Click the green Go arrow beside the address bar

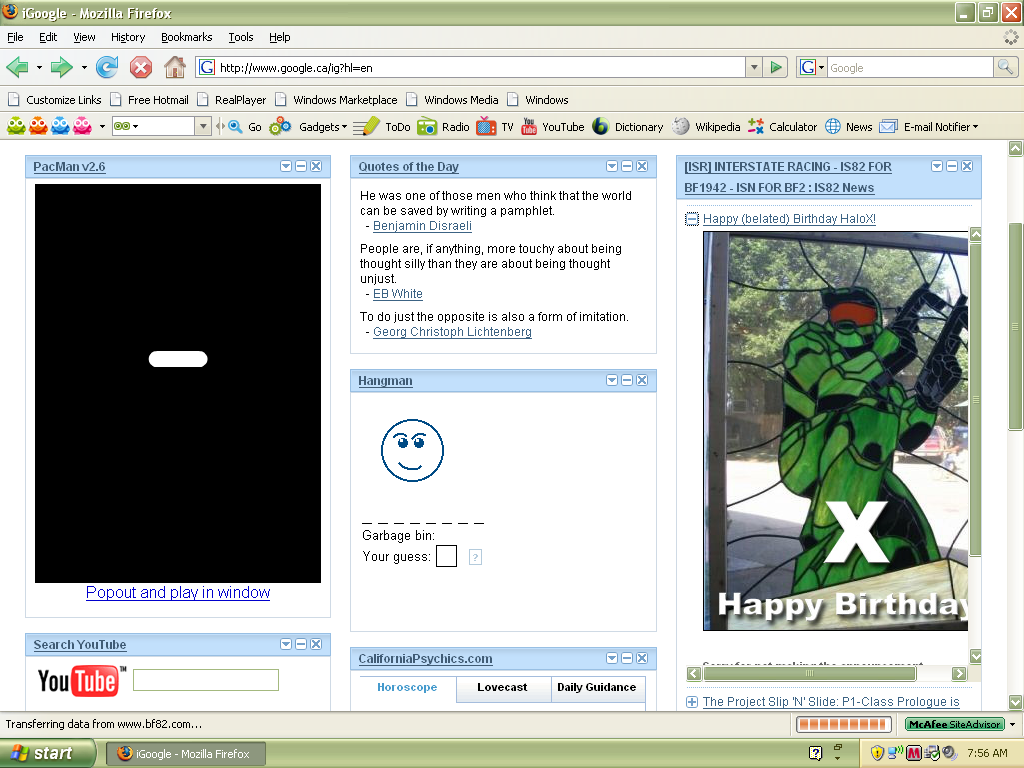click(x=776, y=67)
